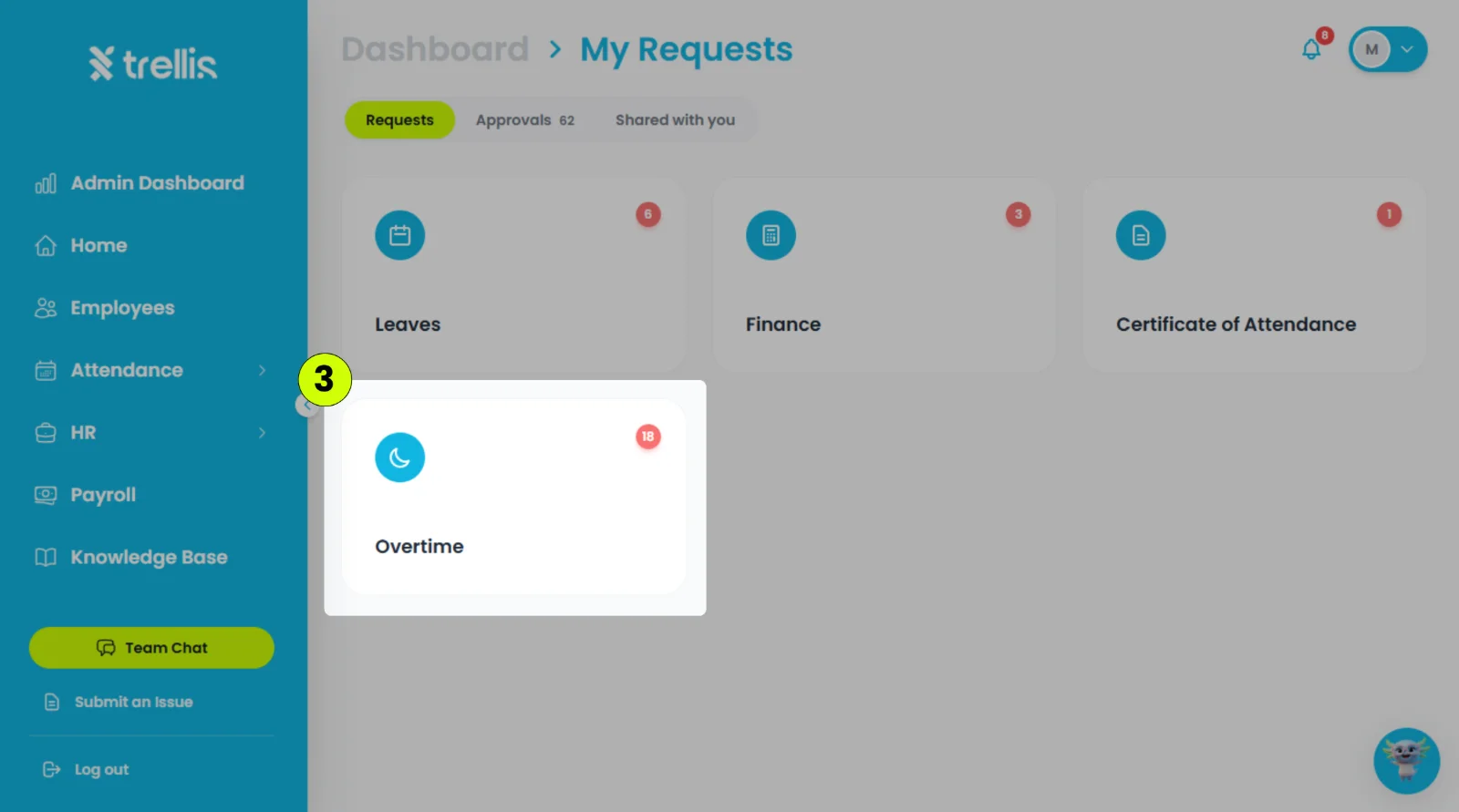Open notifications bell
The height and width of the screenshot is (812, 1459).
(1312, 49)
